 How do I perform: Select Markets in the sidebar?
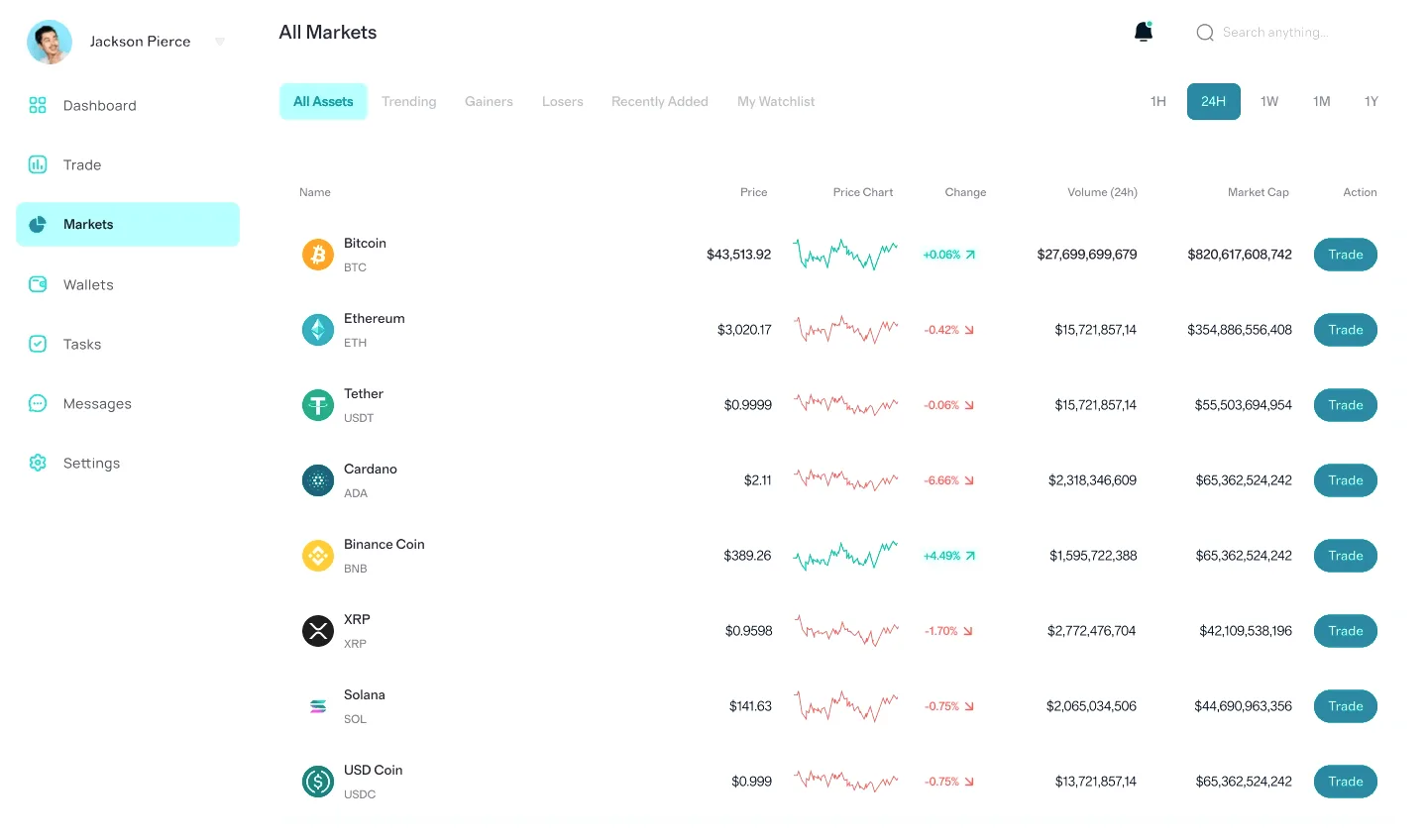(128, 224)
